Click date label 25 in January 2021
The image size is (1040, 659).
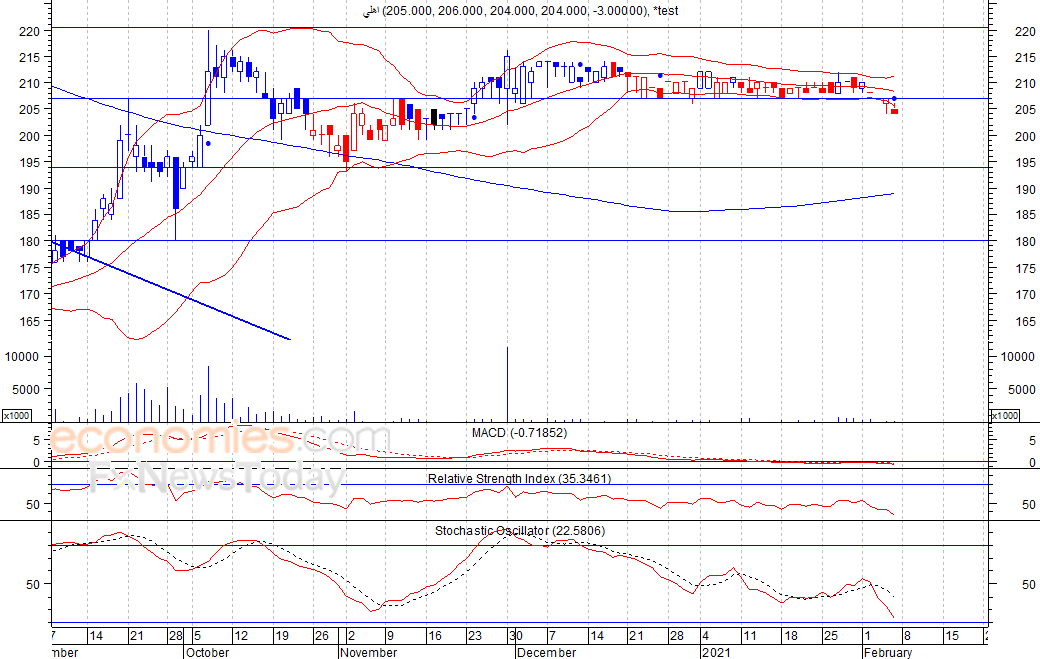coord(830,636)
